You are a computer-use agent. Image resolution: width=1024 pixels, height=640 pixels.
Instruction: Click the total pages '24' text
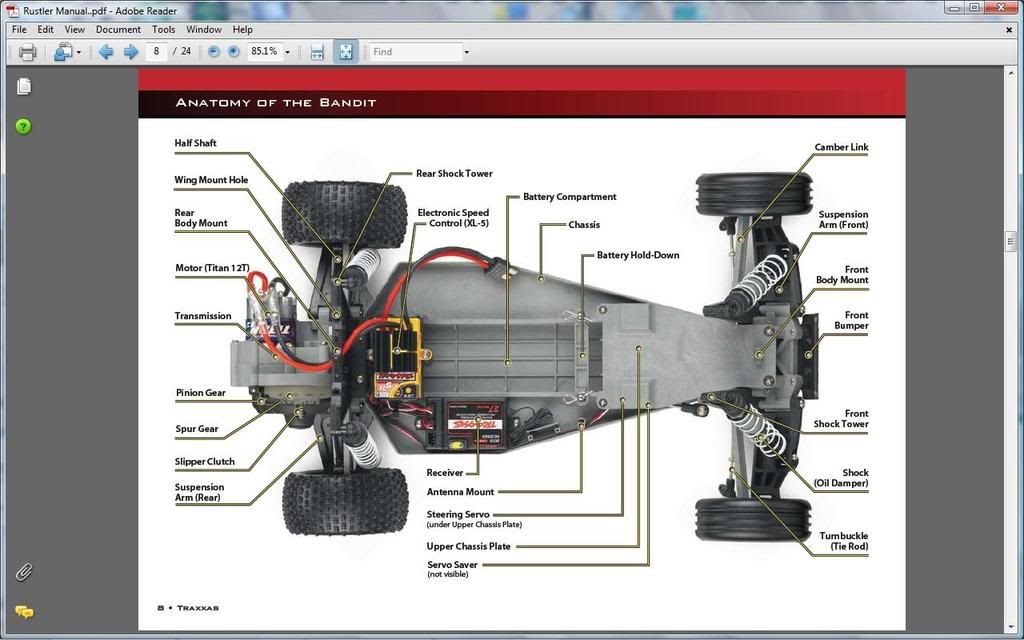coord(186,51)
